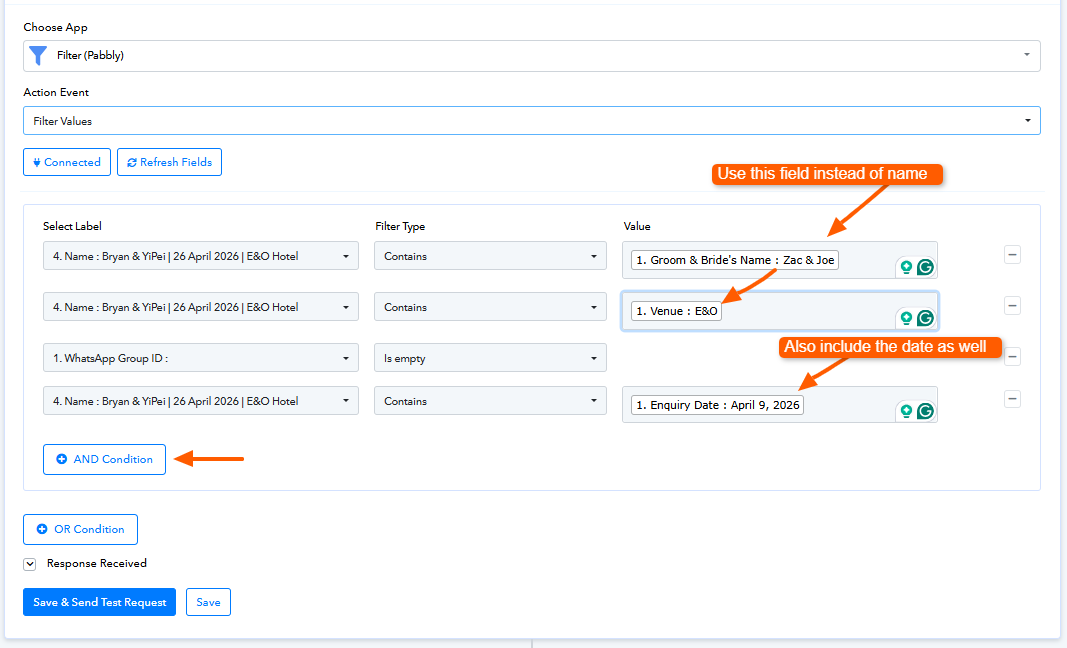Click the Groom & Bride's Name value field
The image size is (1067, 648).
tap(780, 260)
